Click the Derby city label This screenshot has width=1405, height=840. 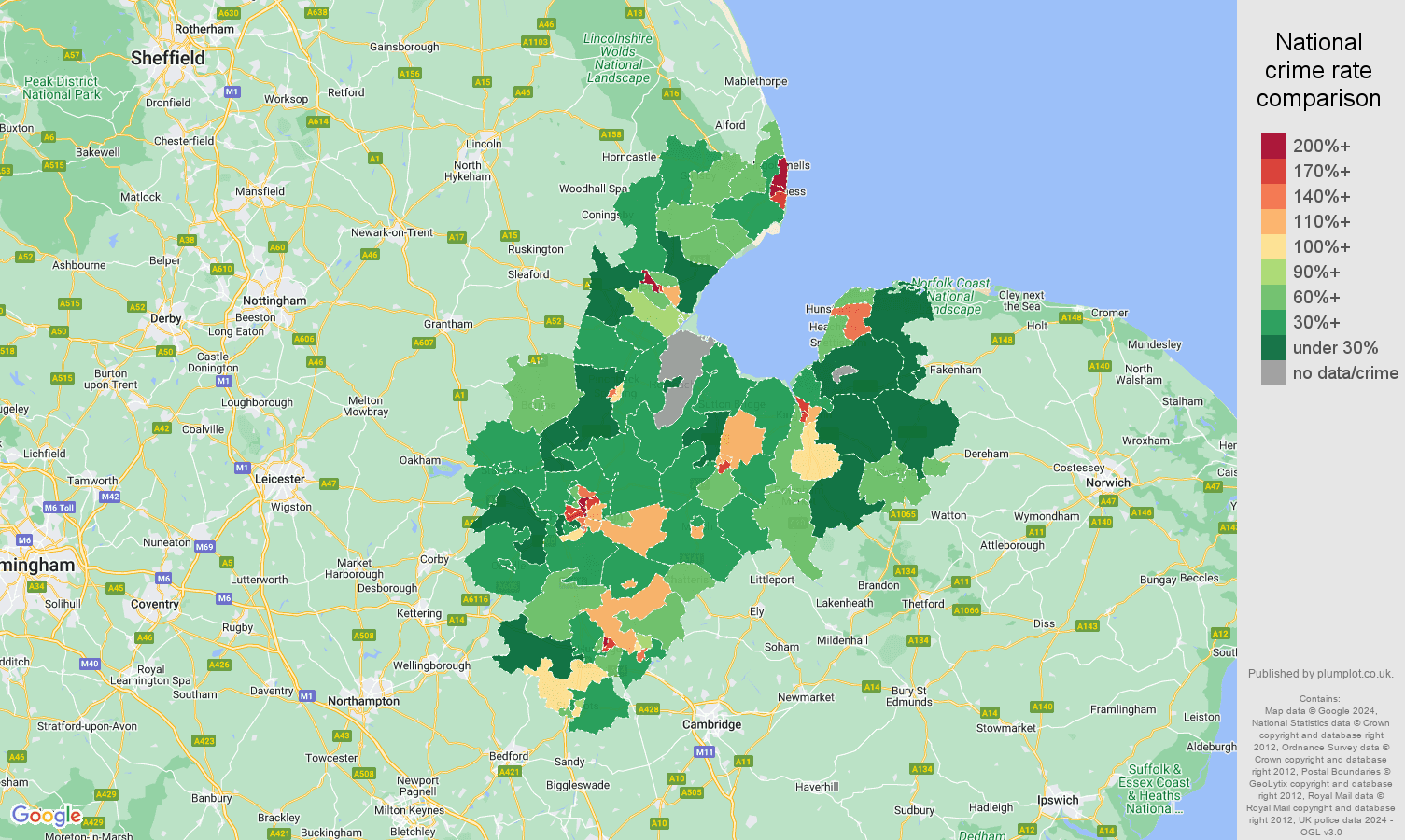click(x=166, y=318)
